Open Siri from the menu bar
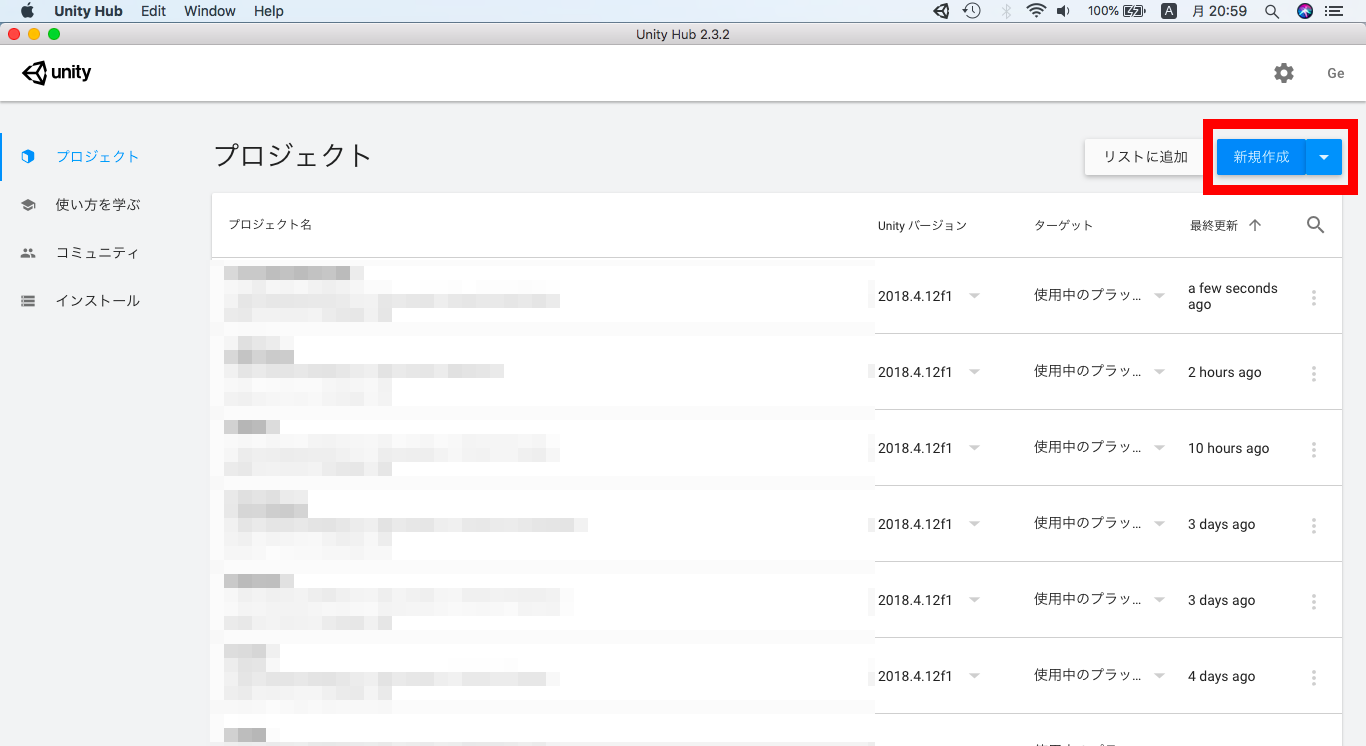Image resolution: width=1366 pixels, height=746 pixels. (x=1304, y=11)
